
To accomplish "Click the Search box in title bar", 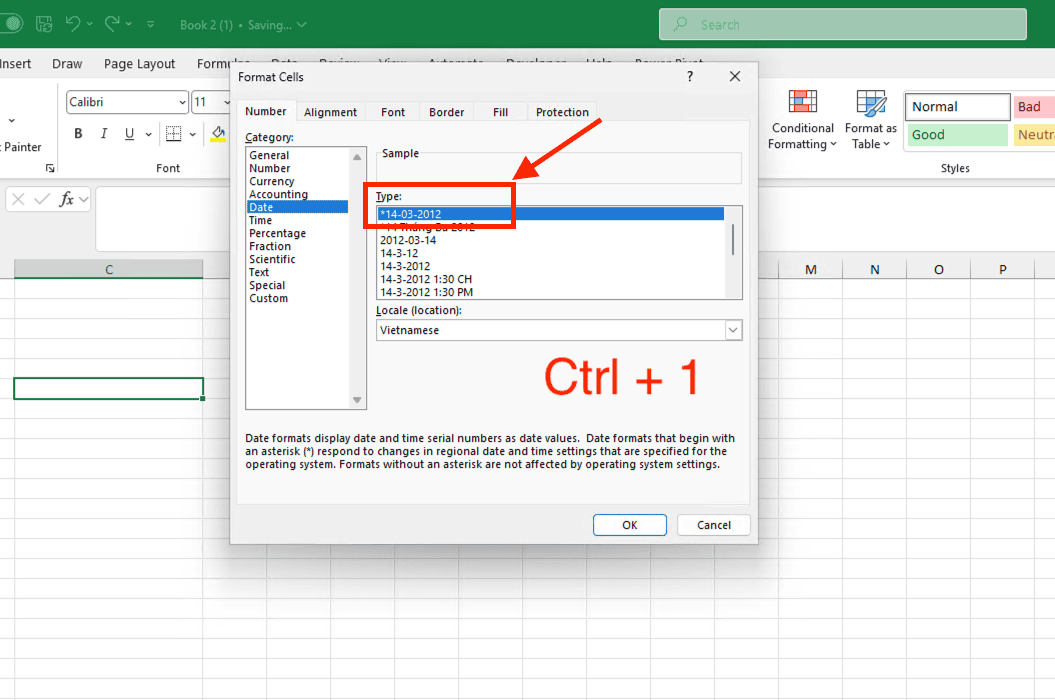I will (x=842, y=24).
